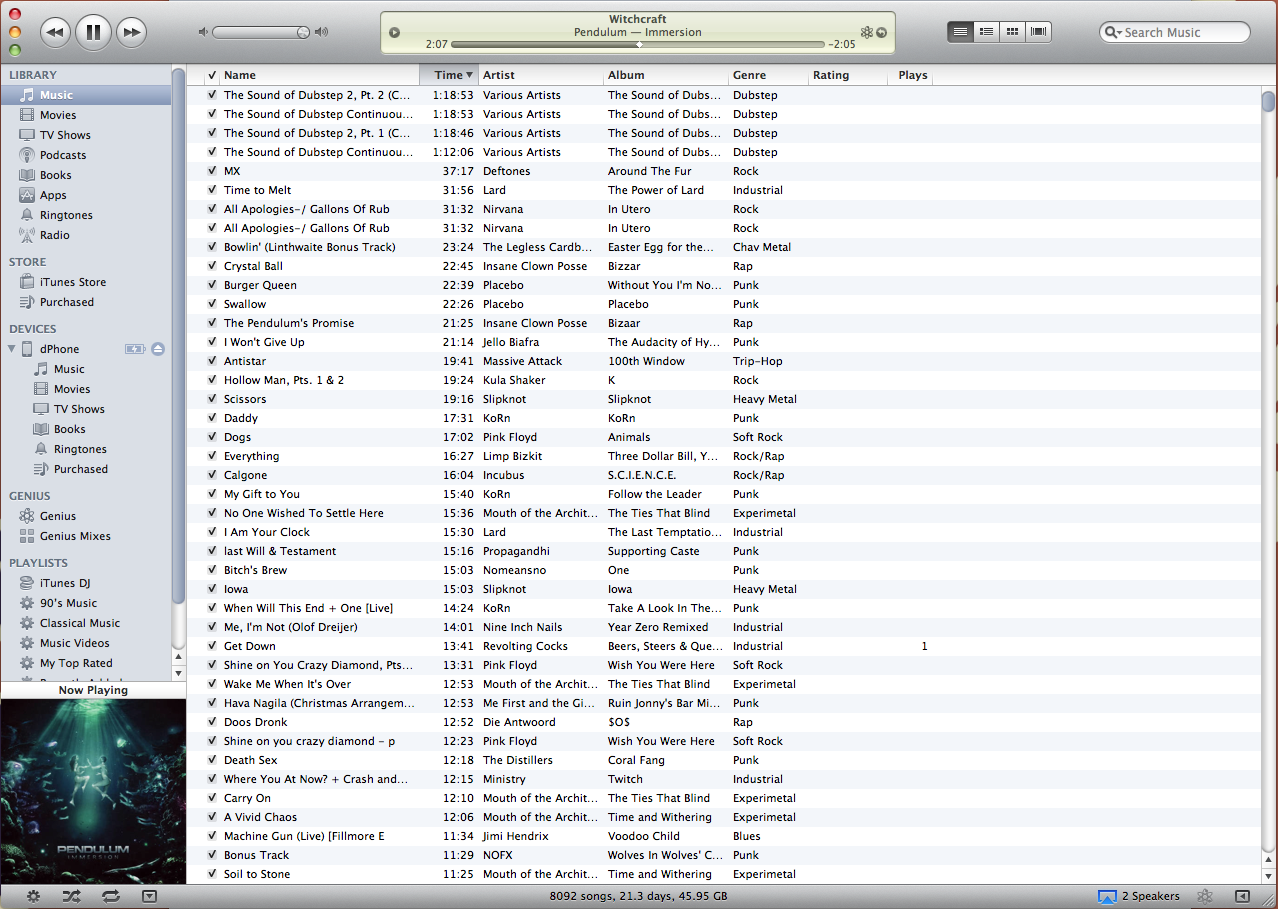This screenshot has width=1278, height=909.
Task: Uncheck the song MX
Action: 212,171
